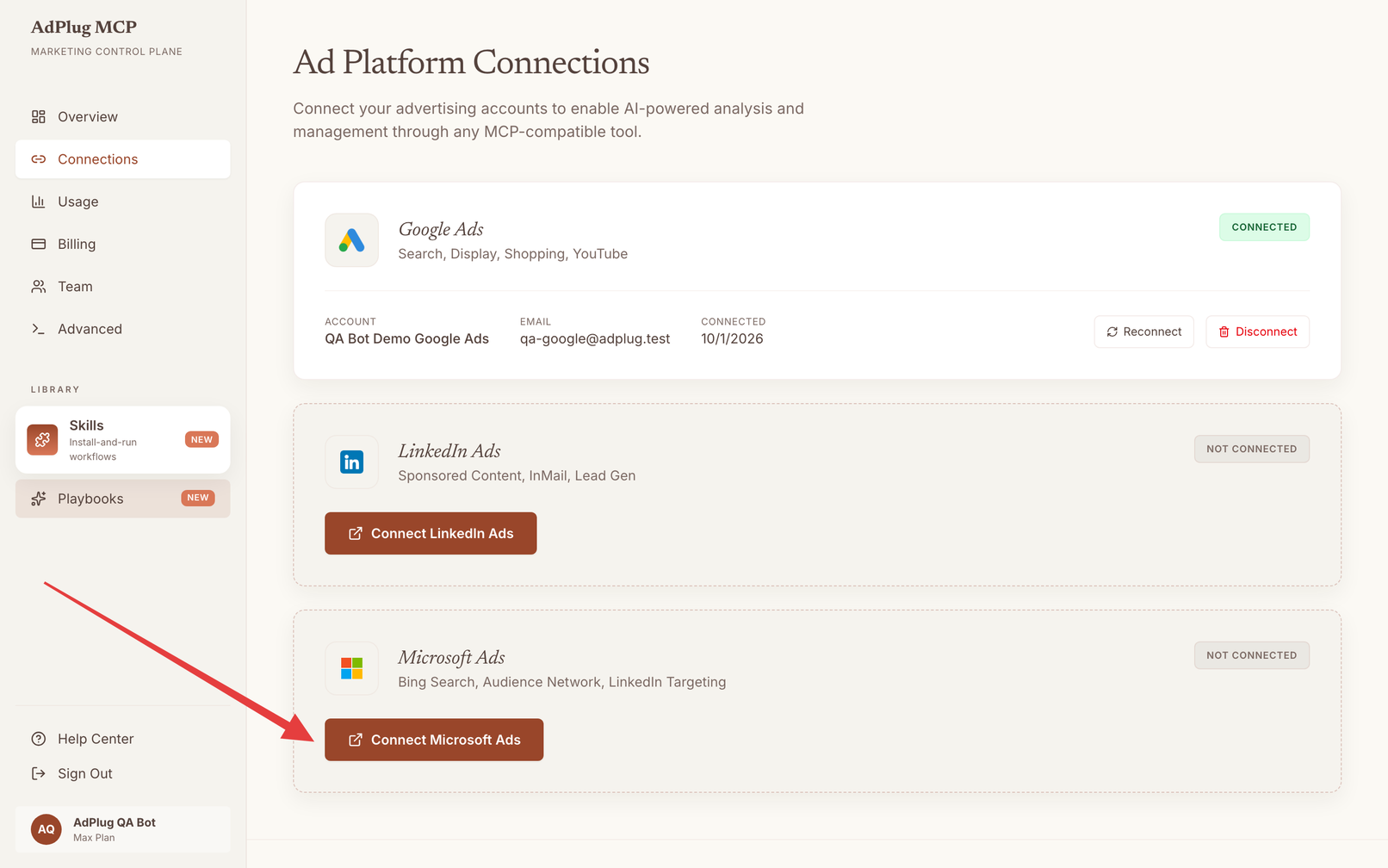Click the LinkedIn Ads card title
The height and width of the screenshot is (868, 1388).
coord(449,451)
